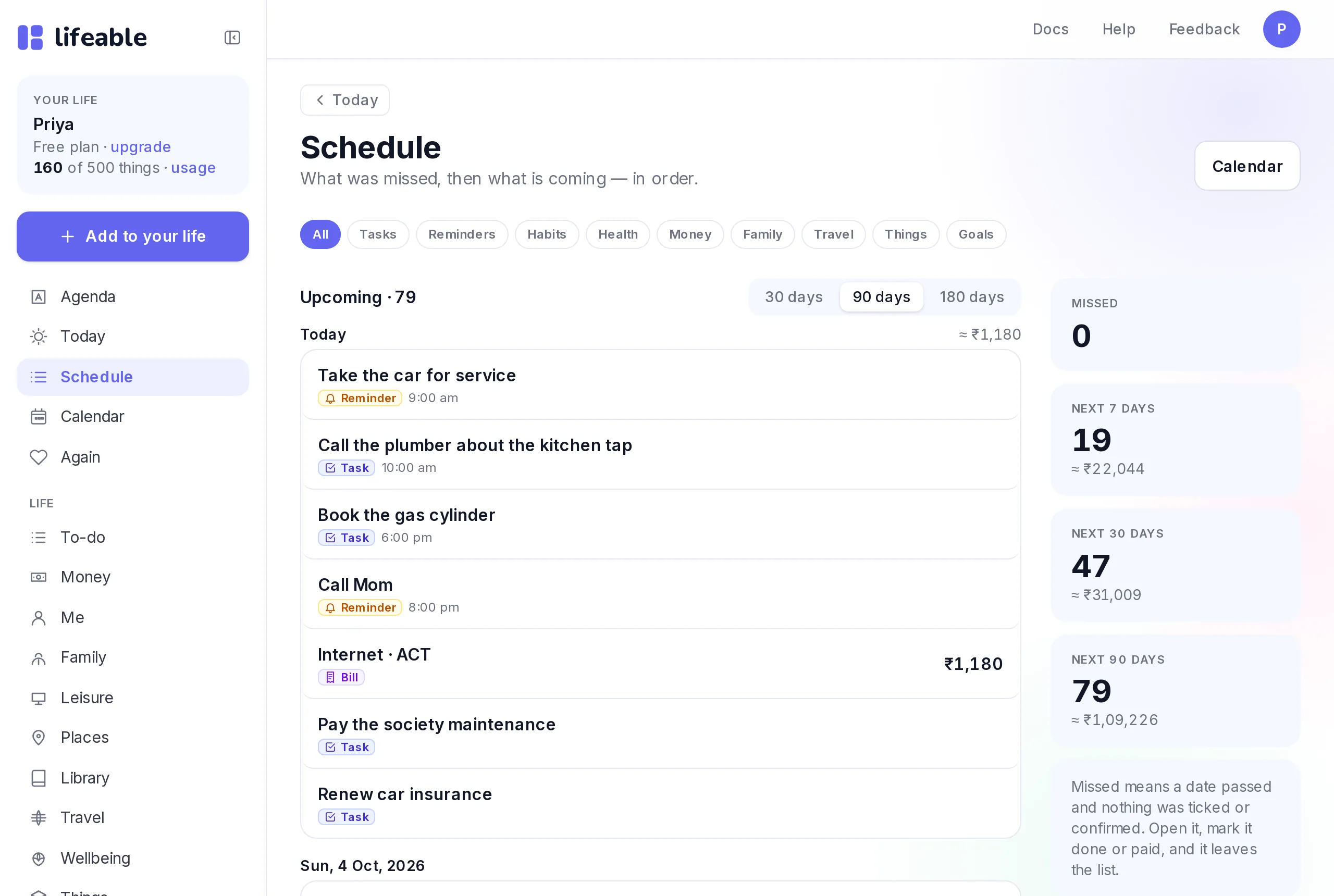Open Book the gas cylinder item
Screen dimensions: 1334x896
[x=660, y=525]
